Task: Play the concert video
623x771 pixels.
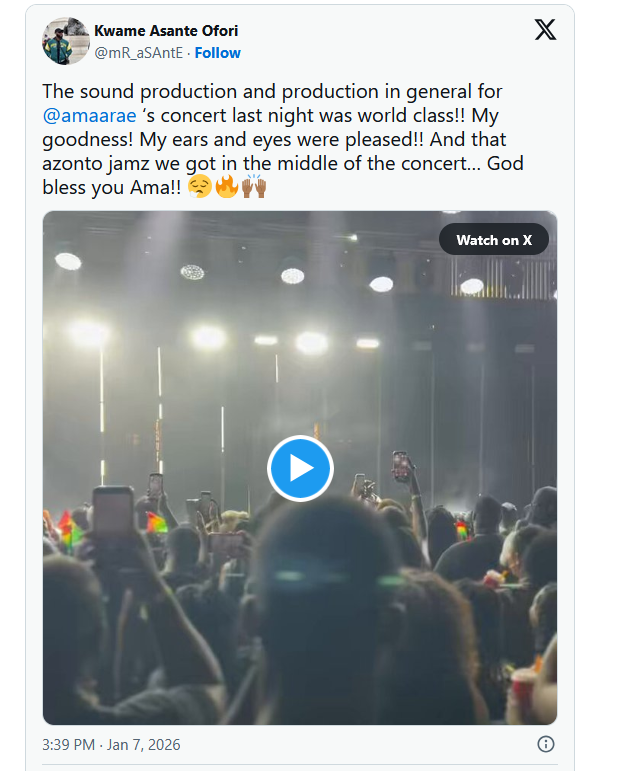Action: [x=300, y=468]
